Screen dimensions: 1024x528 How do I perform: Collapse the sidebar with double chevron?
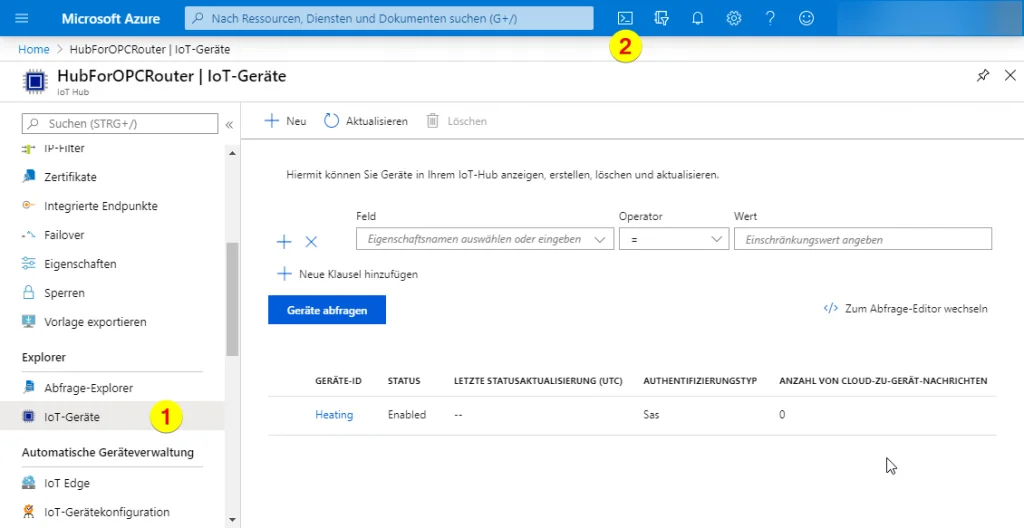pyautogui.click(x=229, y=124)
